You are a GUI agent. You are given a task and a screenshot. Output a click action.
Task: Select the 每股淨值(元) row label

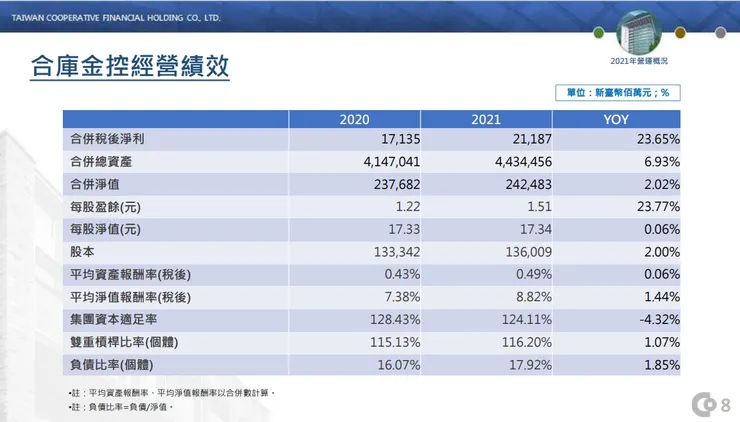[105, 229]
